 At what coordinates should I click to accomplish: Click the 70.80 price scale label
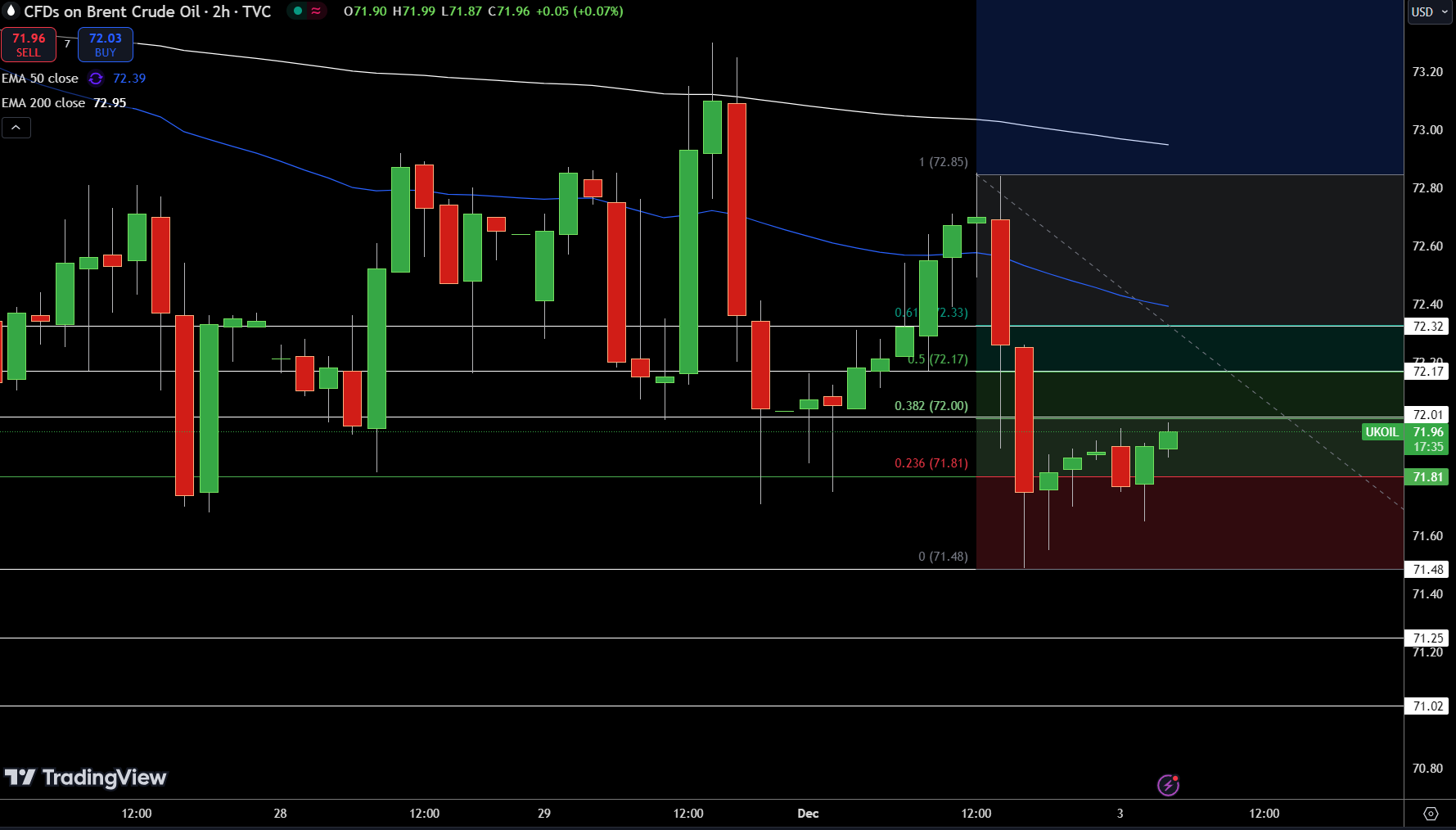tap(1427, 769)
